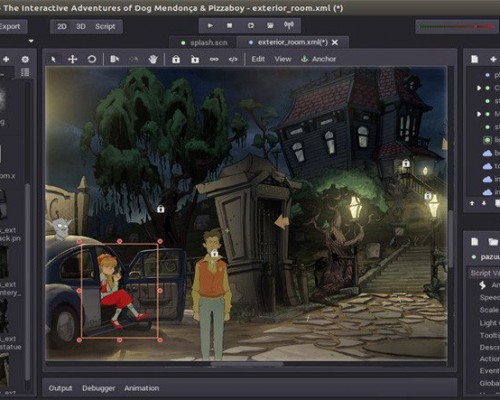Move selected node up in scene tree
The width and height of the screenshot is (500, 400).
pos(472,203)
